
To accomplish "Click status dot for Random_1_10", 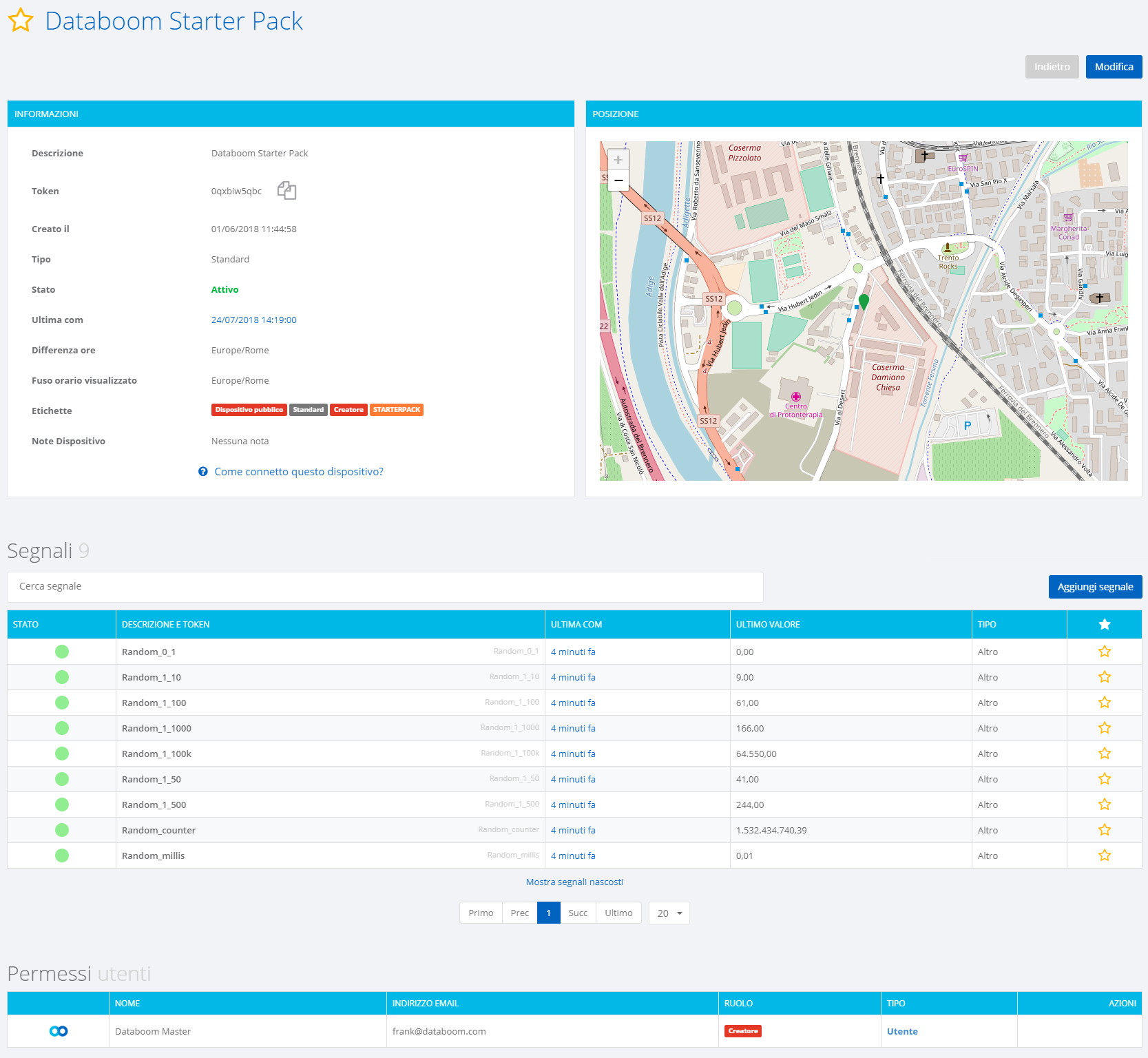I will pyautogui.click(x=62, y=677).
